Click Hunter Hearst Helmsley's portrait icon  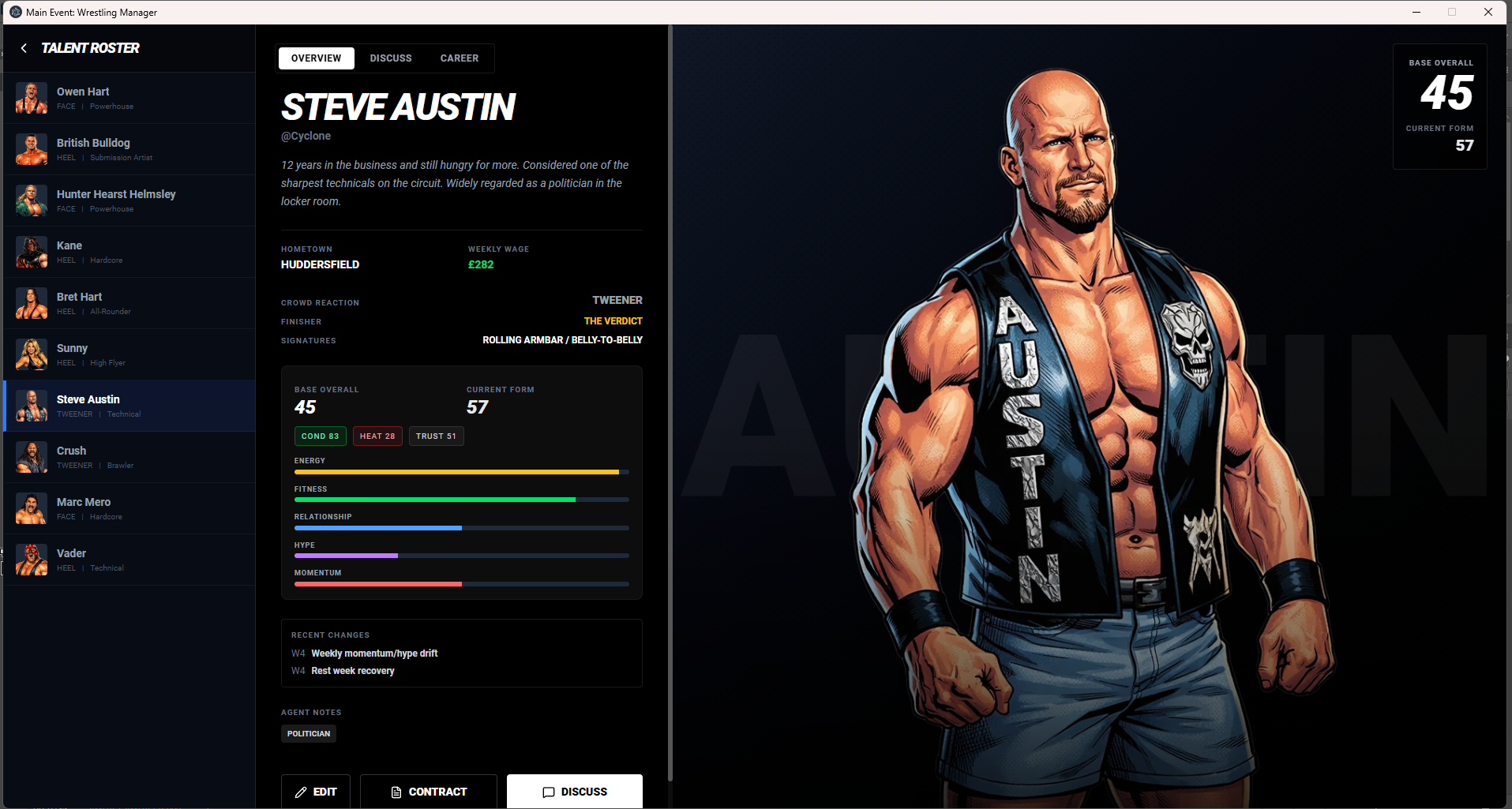pyautogui.click(x=32, y=200)
